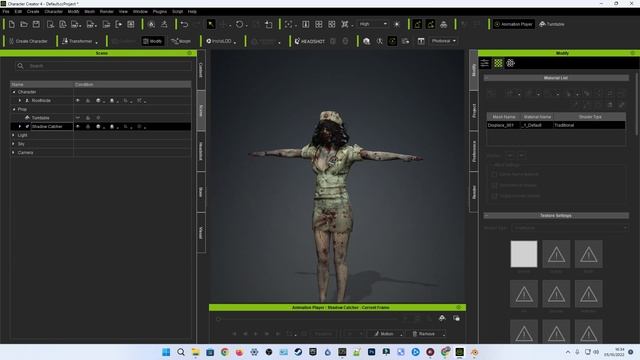This screenshot has width=640, height=360.
Task: Open the Edit menu
Action: (x=18, y=11)
